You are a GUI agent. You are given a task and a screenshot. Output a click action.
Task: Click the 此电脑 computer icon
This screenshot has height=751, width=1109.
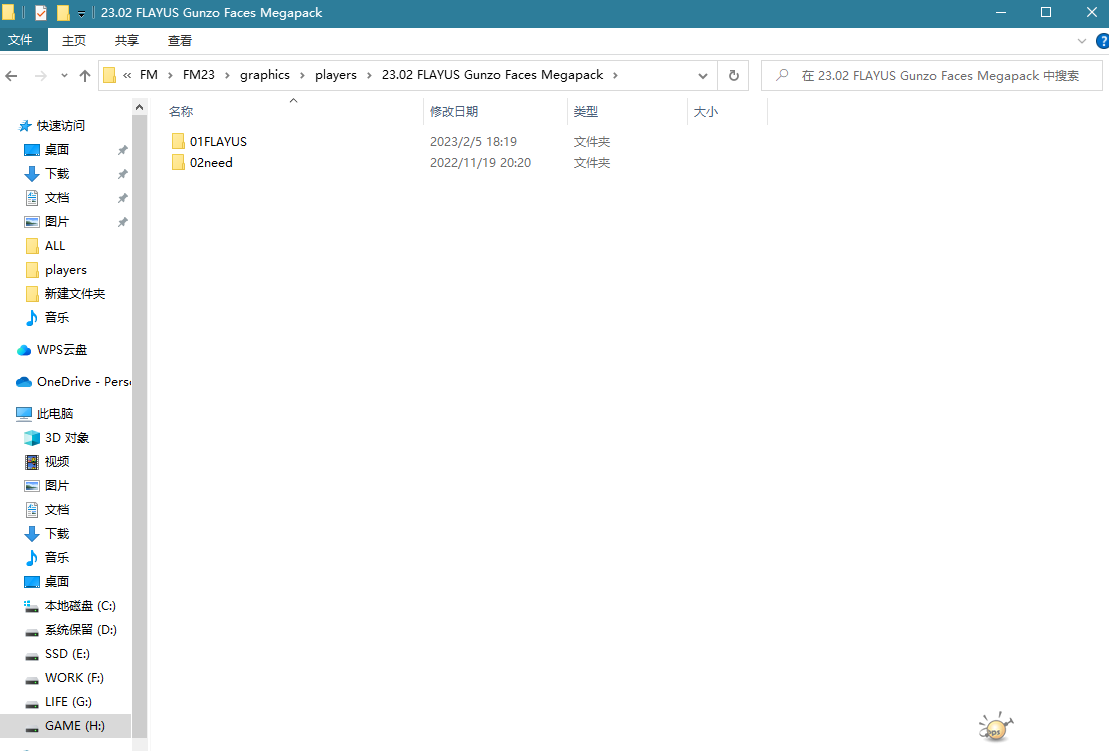(24, 414)
